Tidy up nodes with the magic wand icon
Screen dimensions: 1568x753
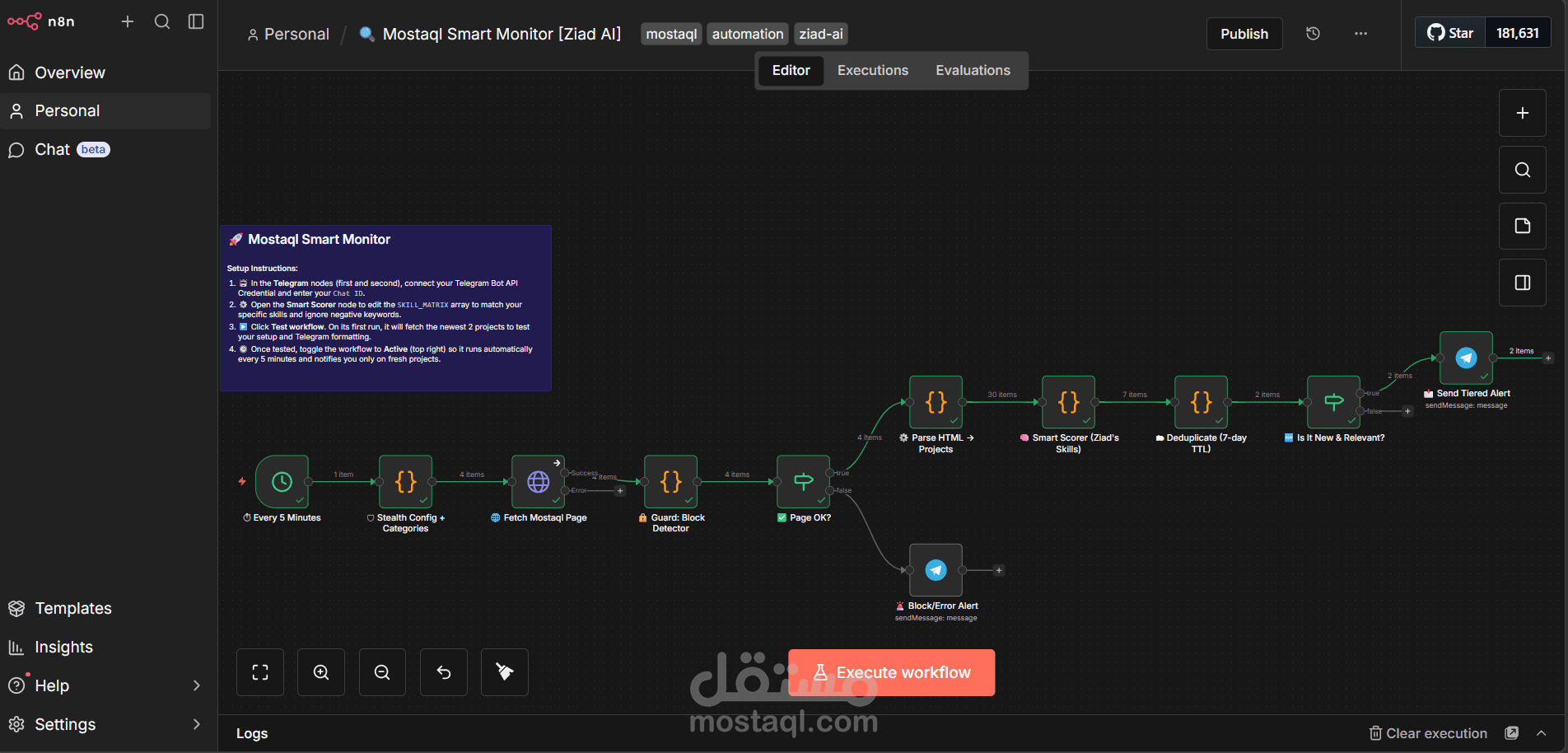pos(504,672)
